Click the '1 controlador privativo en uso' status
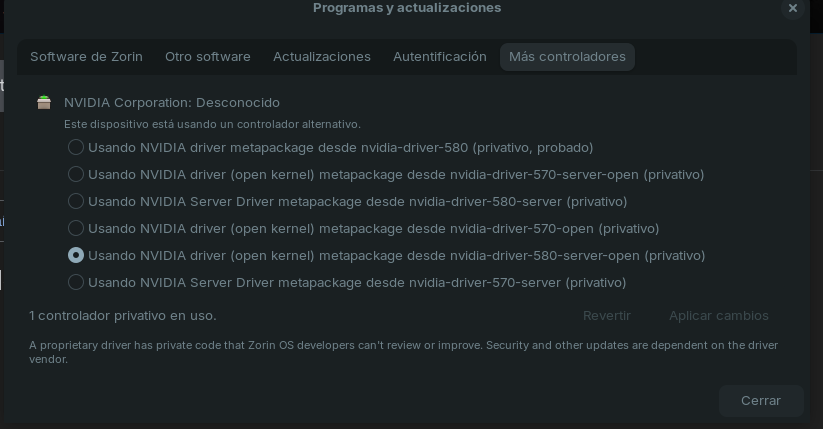823x429 pixels. (x=123, y=316)
